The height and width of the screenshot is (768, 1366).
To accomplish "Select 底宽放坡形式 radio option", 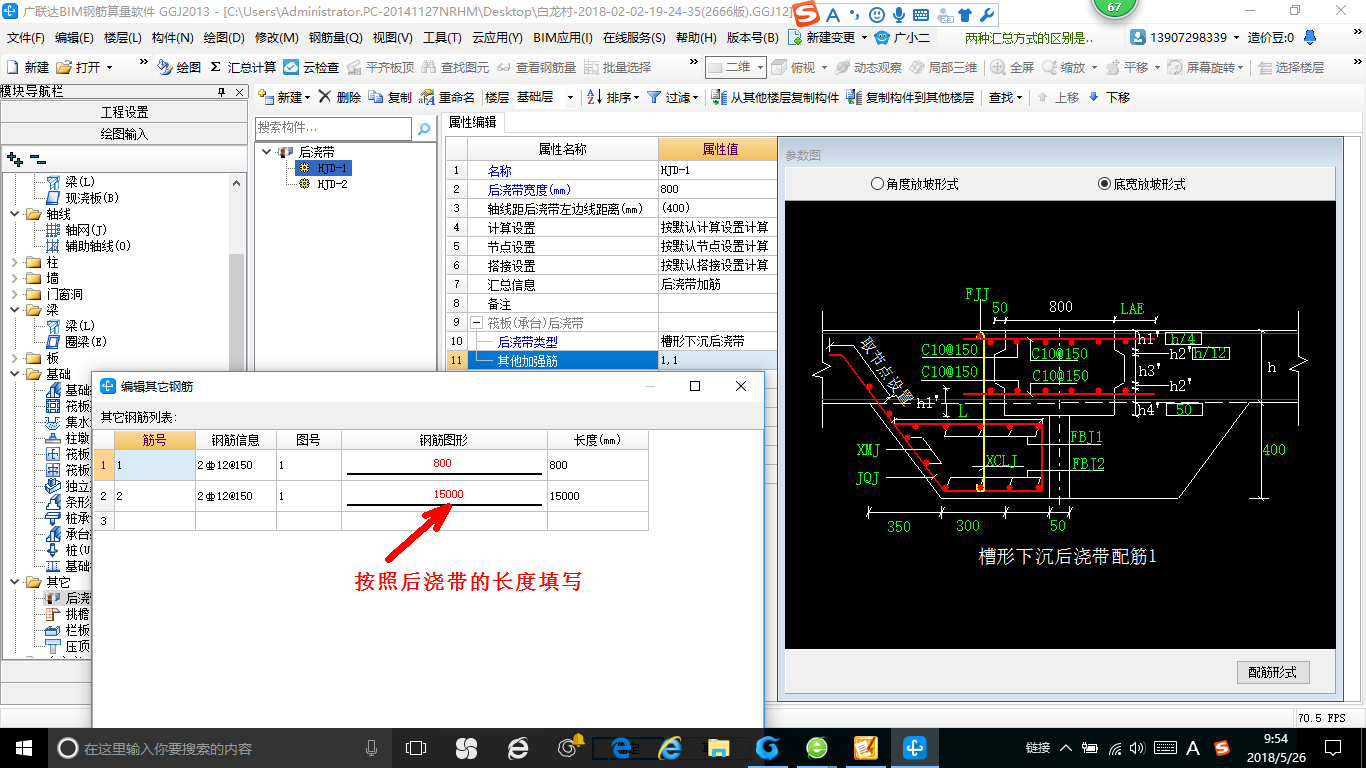I will click(1142, 184).
